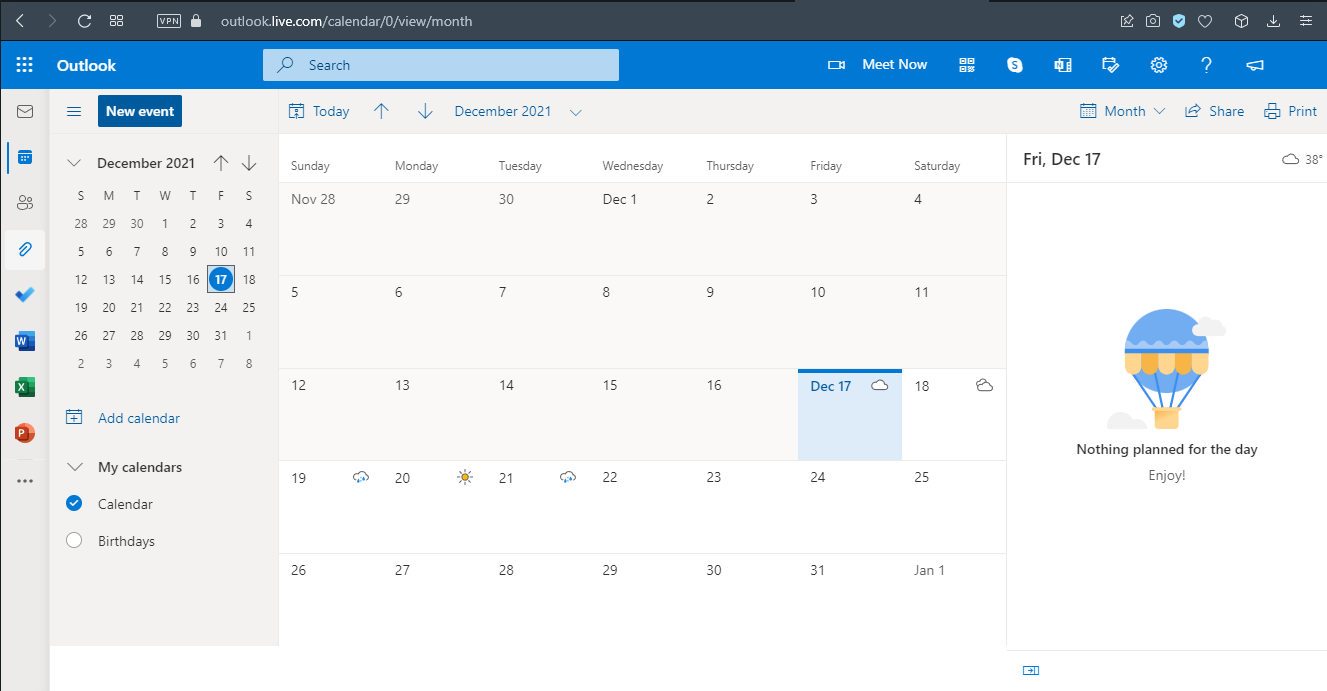Open the Skype icon in header
Image resolution: width=1327 pixels, height=691 pixels.
click(x=1015, y=65)
